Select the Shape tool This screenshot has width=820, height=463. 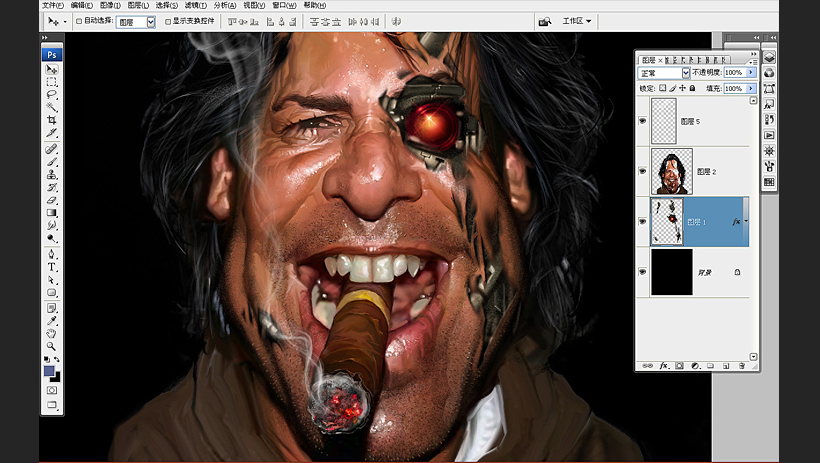coord(52,292)
